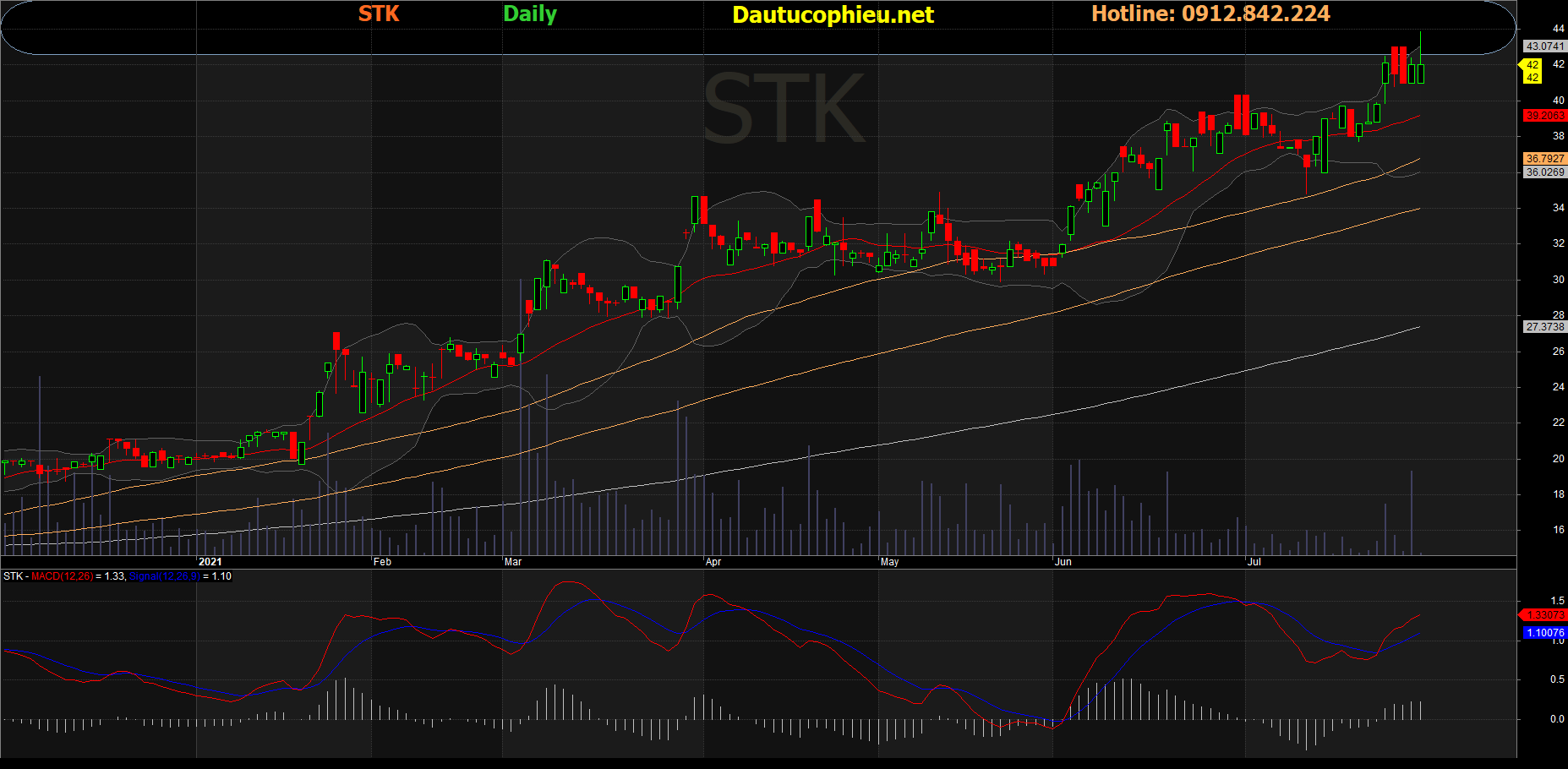Click the orange STK ticker title
This screenshot has width=1568, height=769.
click(379, 14)
